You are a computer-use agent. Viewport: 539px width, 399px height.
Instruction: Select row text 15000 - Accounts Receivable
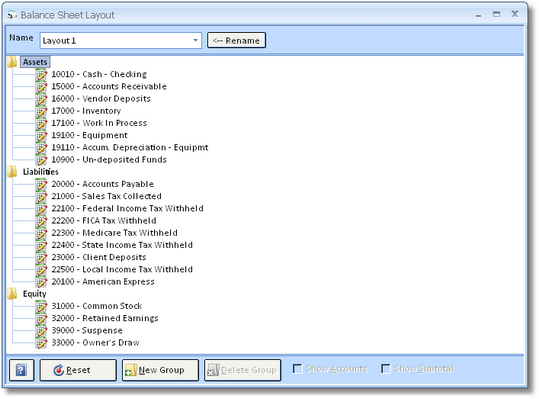(109, 87)
